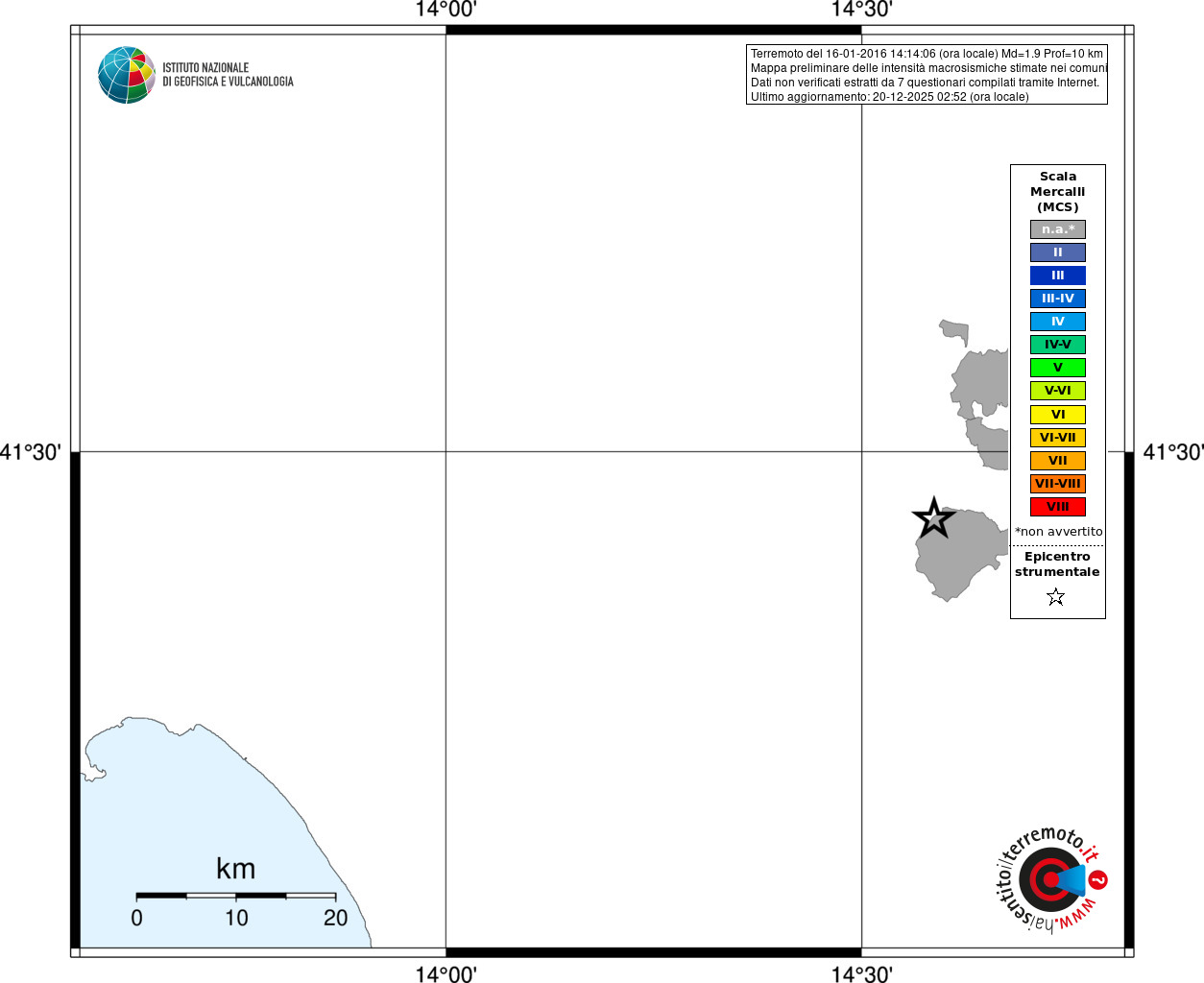Click the left 41°30' latitude label
The width and height of the screenshot is (1204, 983).
[x=31, y=452]
